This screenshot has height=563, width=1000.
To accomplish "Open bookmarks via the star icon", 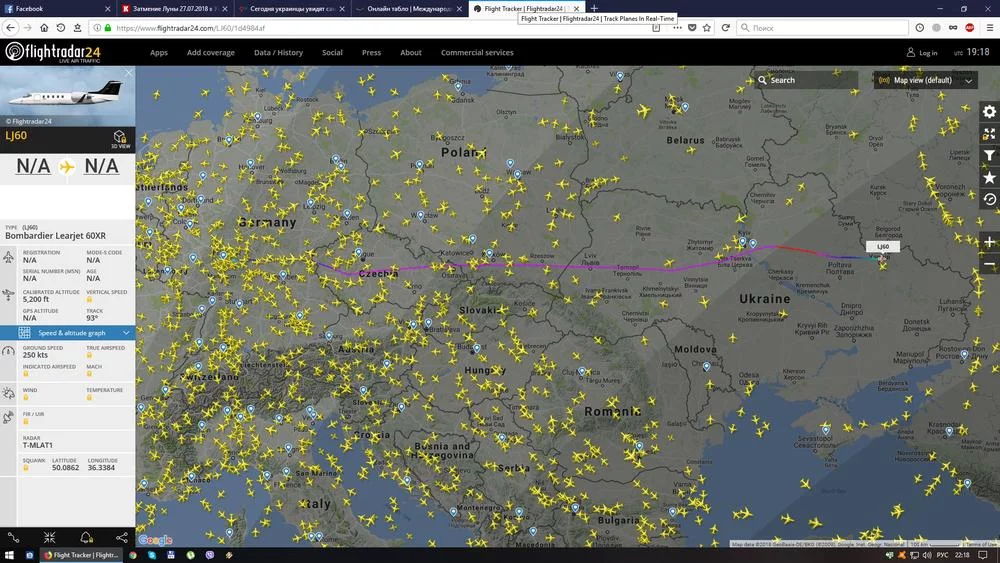I will (989, 177).
